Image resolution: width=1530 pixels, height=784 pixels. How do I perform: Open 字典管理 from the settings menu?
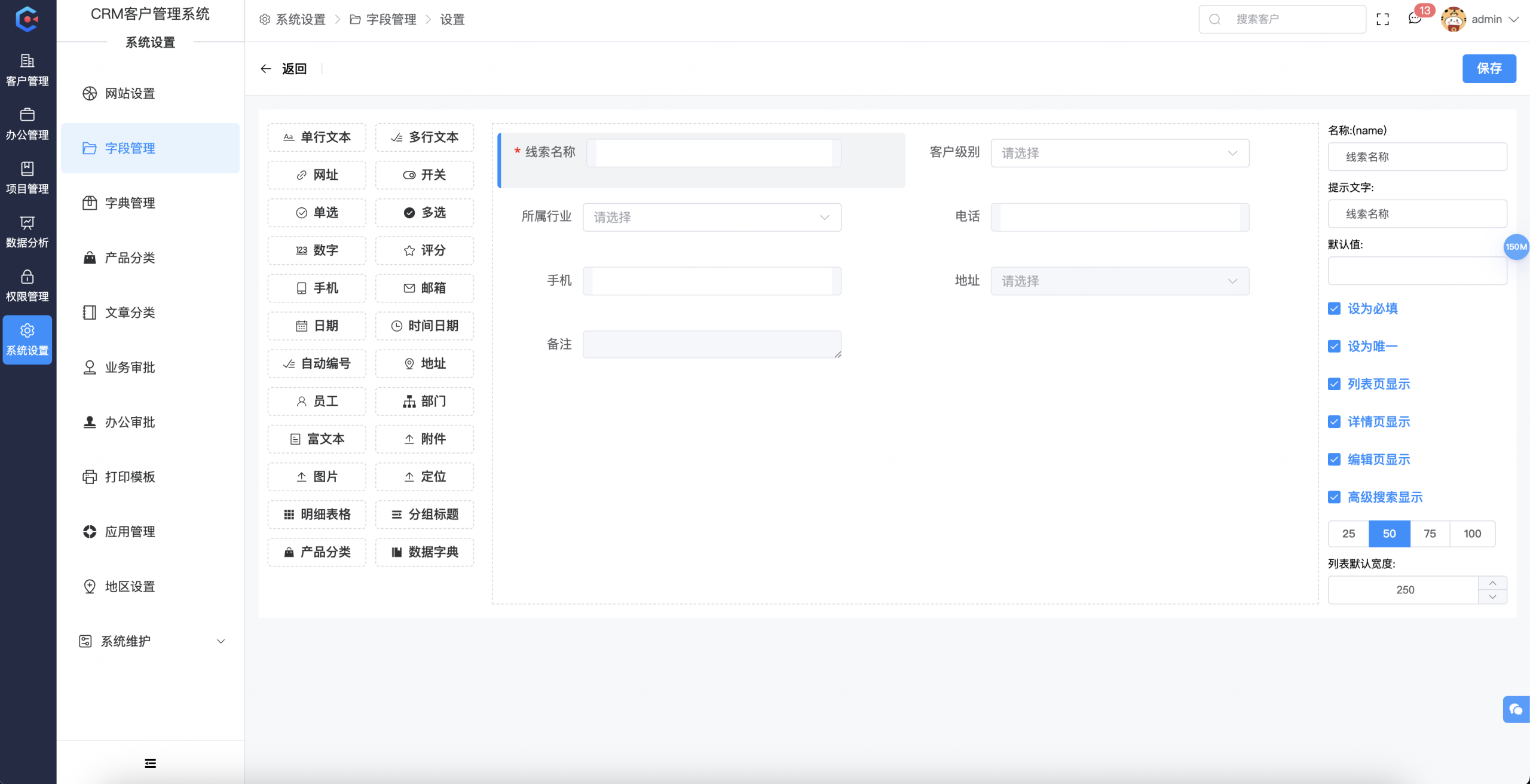tap(129, 203)
